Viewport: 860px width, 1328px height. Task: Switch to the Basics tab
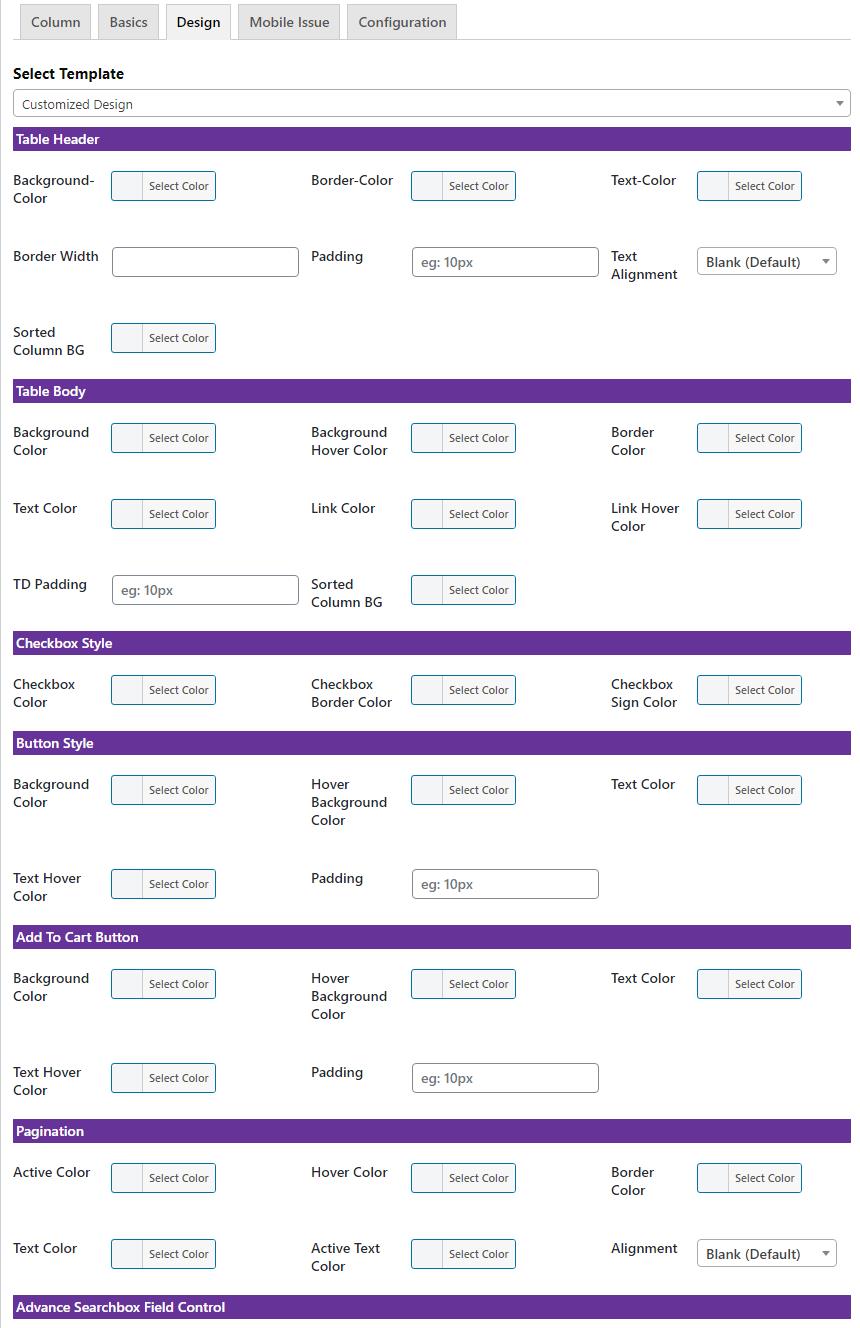(x=128, y=22)
